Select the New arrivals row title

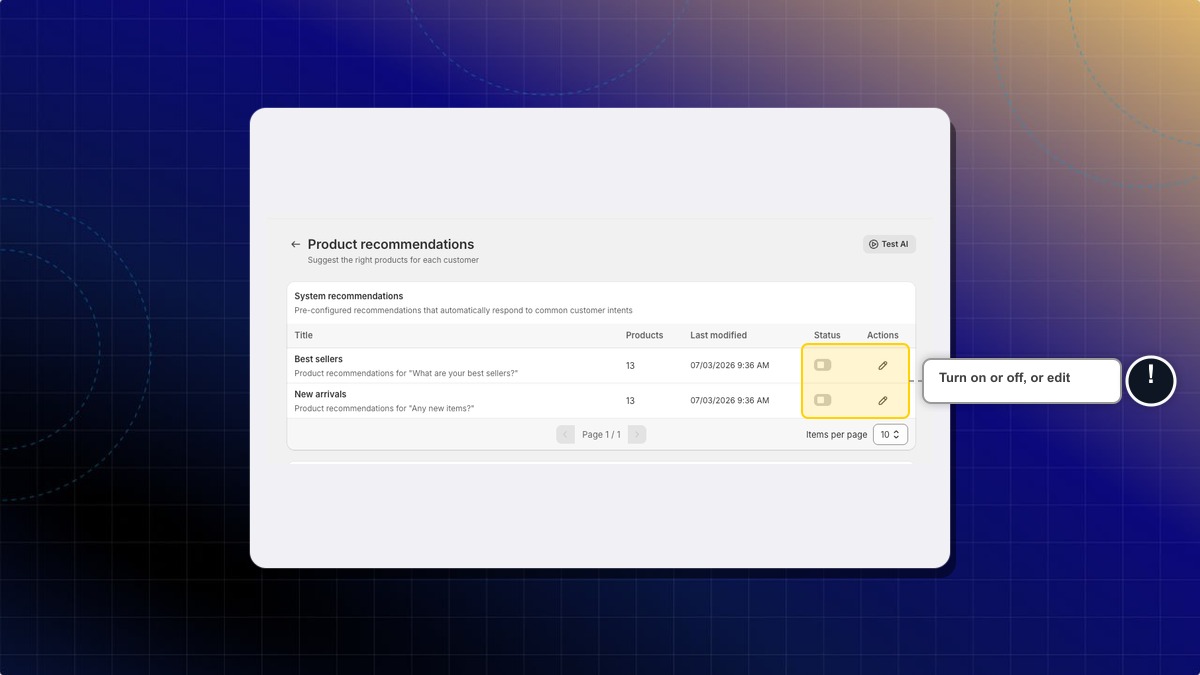(320, 394)
